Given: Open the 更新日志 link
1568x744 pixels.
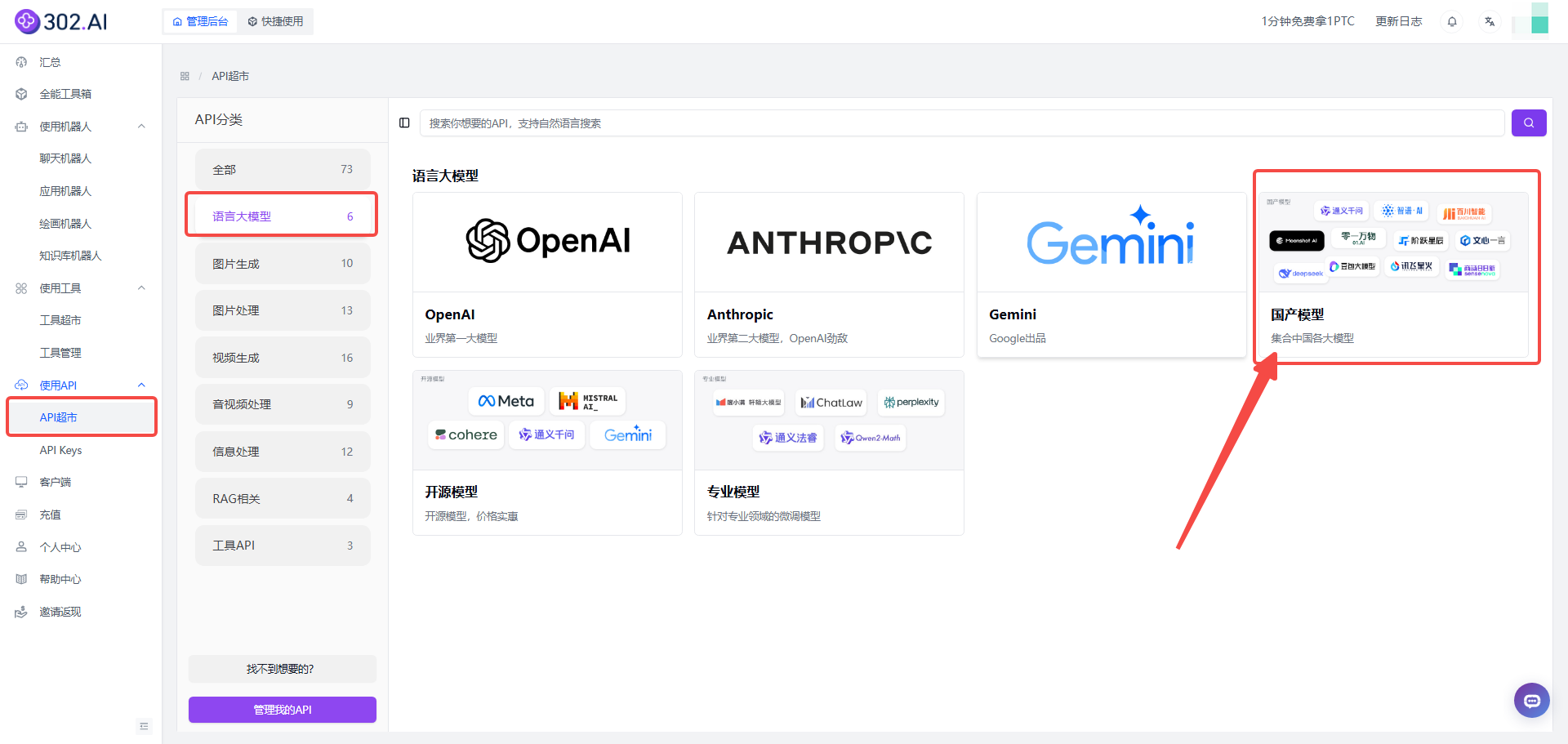Looking at the screenshot, I should tap(1398, 21).
